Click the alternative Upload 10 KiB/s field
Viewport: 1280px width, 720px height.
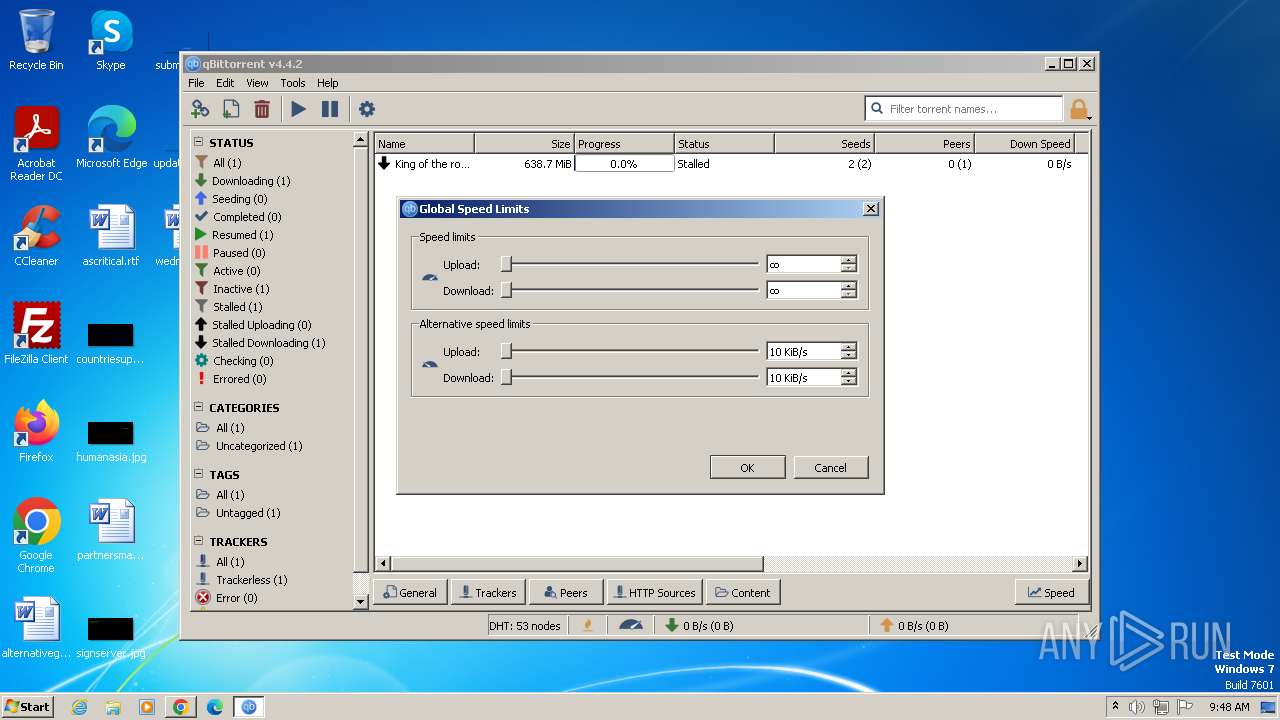coord(804,351)
